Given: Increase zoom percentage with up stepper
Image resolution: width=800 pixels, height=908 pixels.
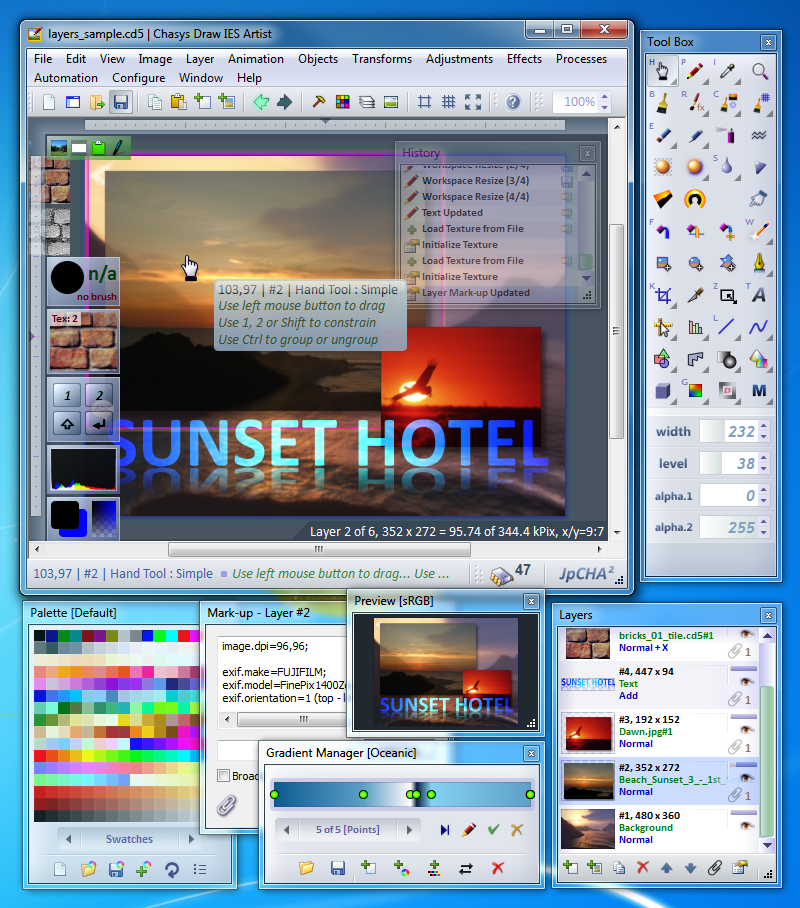Looking at the screenshot, I should (x=605, y=97).
